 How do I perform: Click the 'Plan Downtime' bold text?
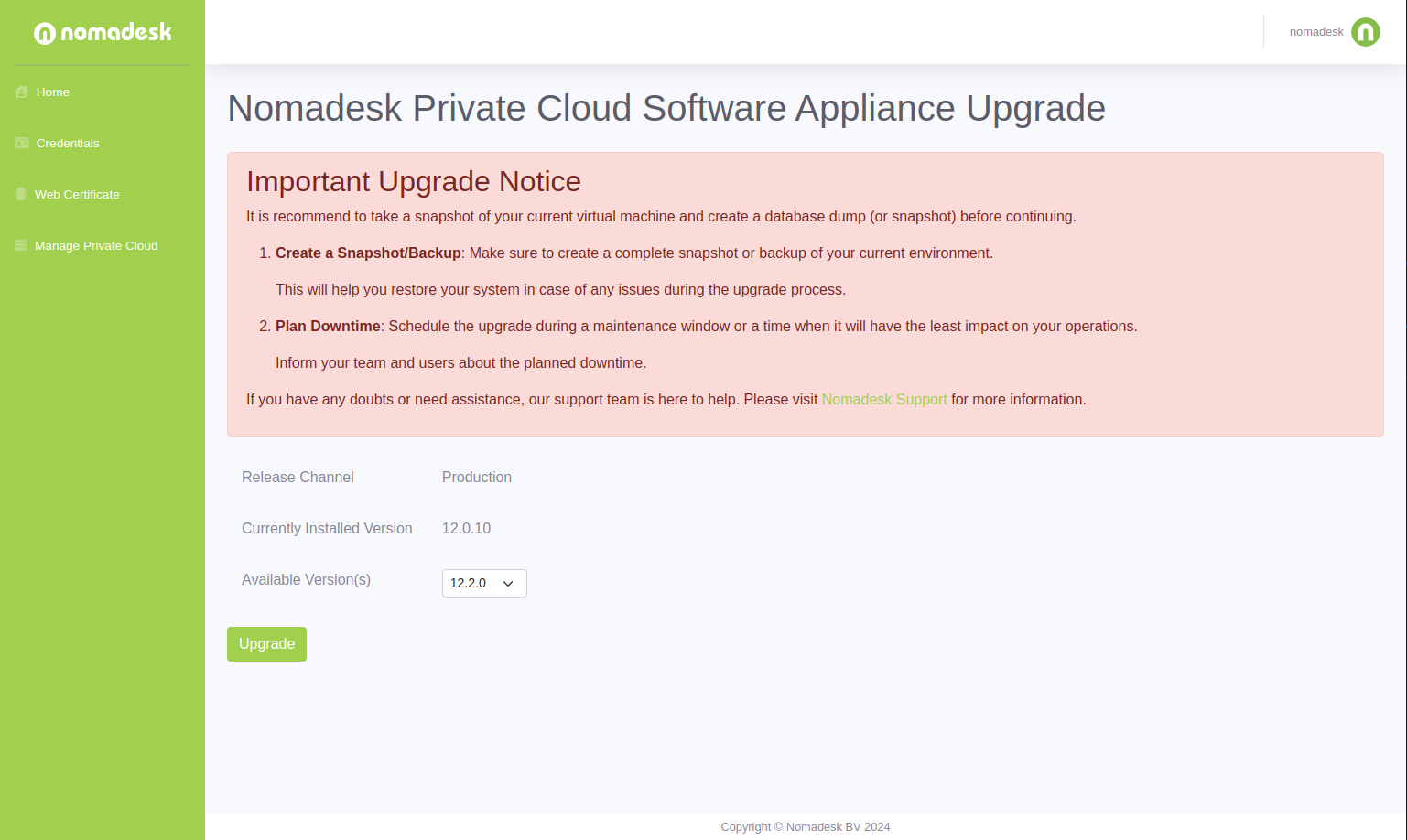(328, 327)
